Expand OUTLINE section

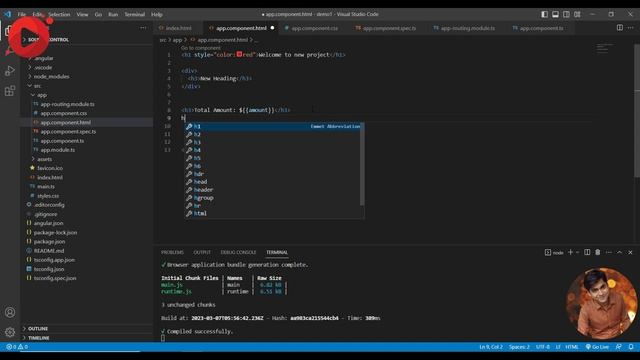pos(38,329)
